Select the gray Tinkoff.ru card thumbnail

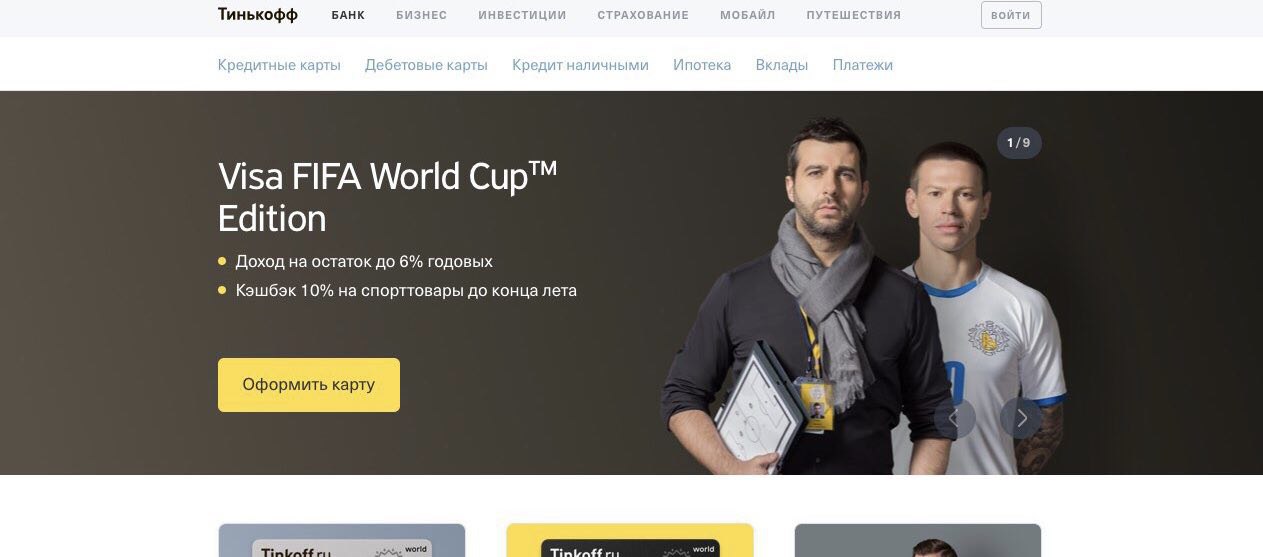(x=342, y=540)
